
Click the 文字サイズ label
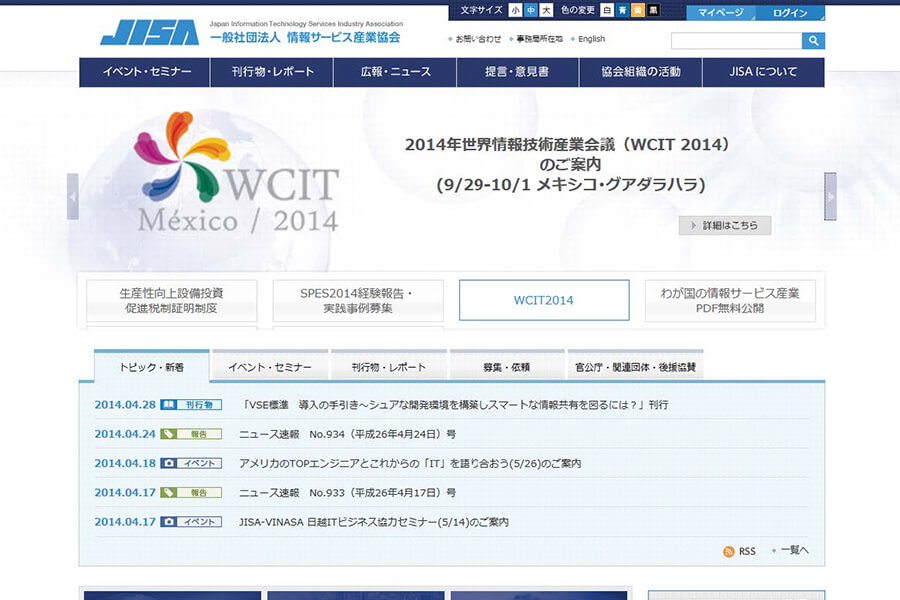pos(481,10)
